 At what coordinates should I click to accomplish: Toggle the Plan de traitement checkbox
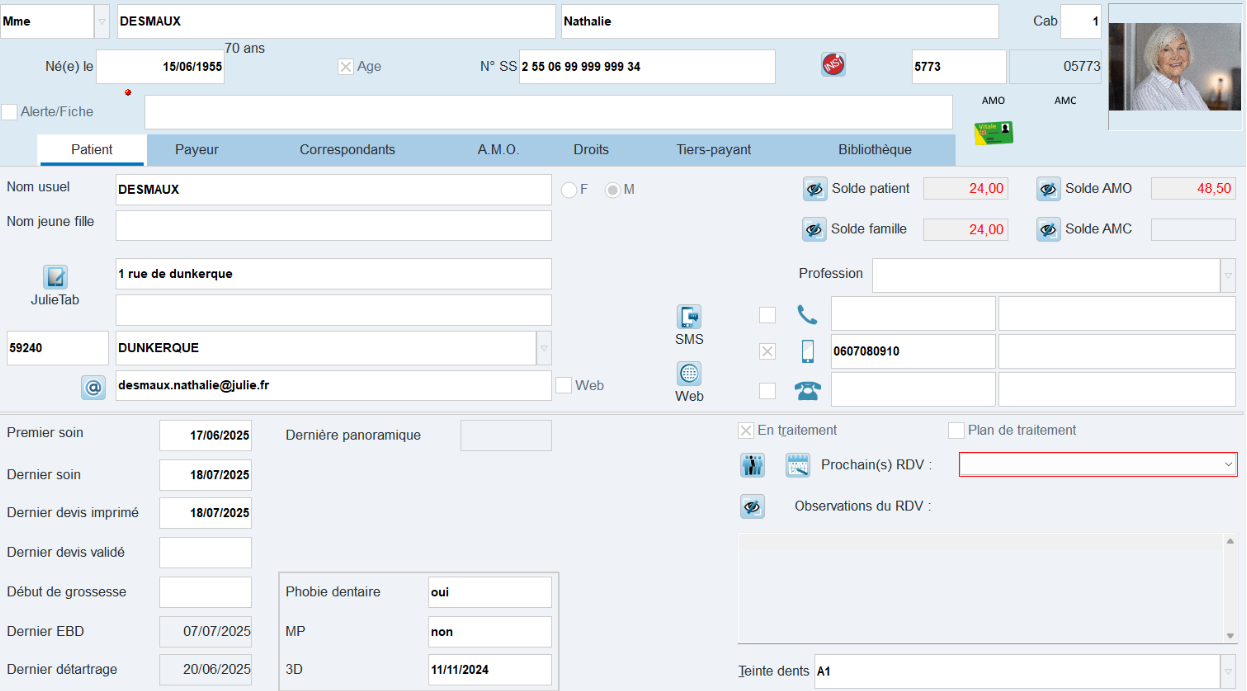pos(956,431)
